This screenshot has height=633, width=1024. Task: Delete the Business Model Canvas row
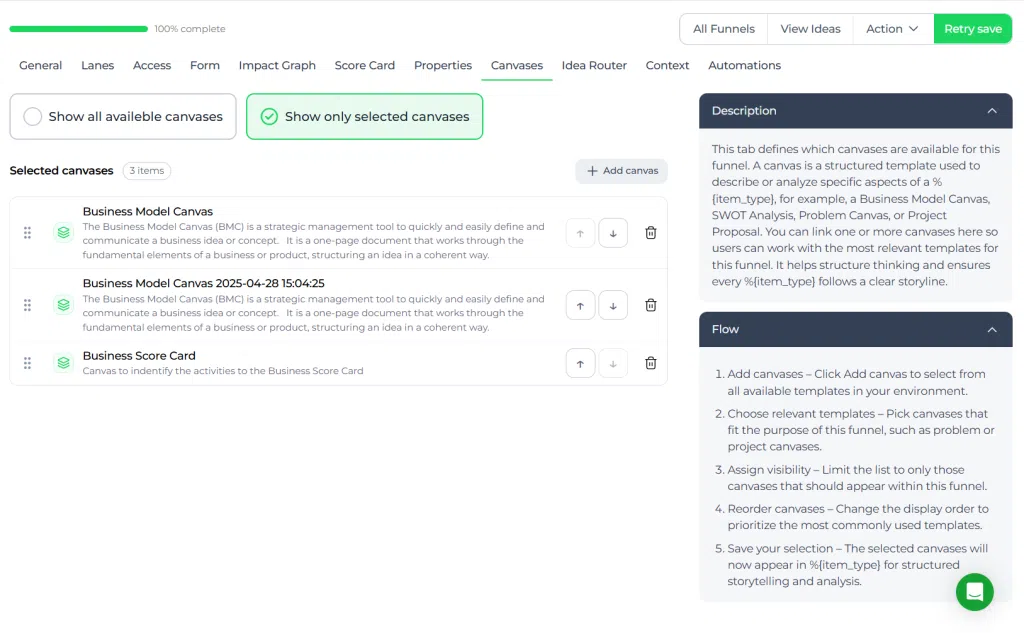tap(650, 233)
